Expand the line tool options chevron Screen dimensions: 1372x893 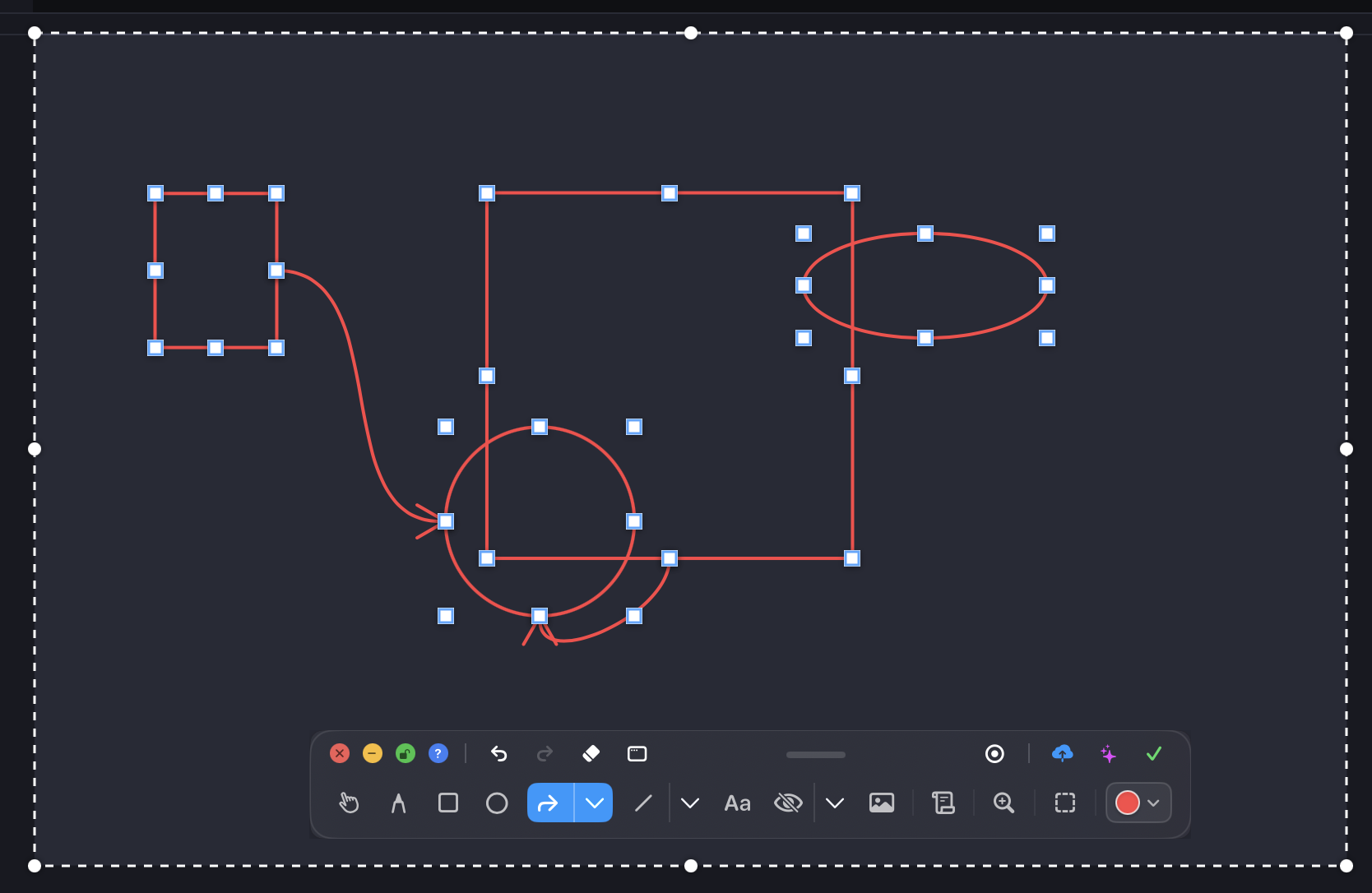[x=690, y=803]
